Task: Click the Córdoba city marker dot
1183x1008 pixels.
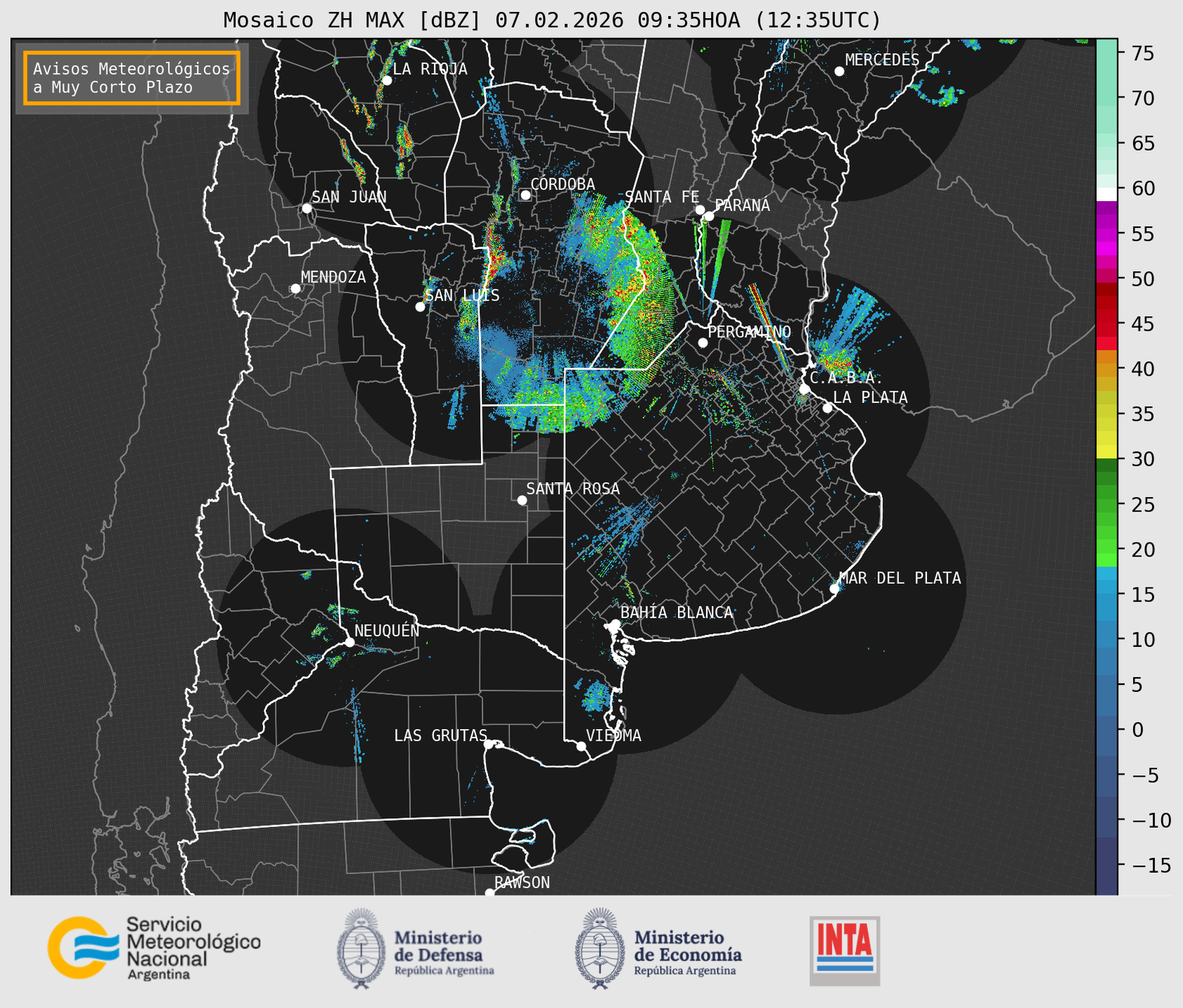Action: pyautogui.click(x=525, y=195)
